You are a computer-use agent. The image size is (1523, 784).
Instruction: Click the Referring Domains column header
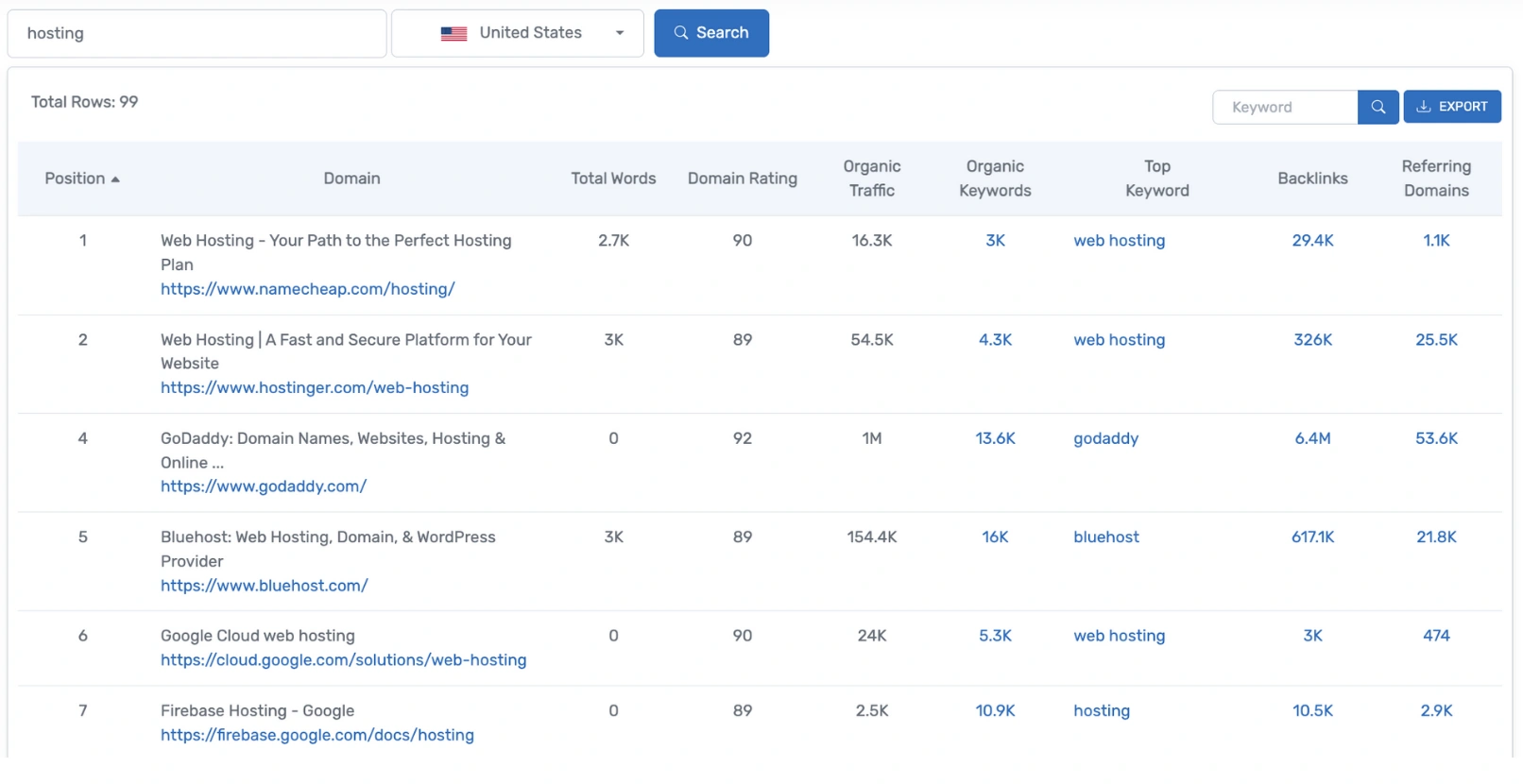1436,179
